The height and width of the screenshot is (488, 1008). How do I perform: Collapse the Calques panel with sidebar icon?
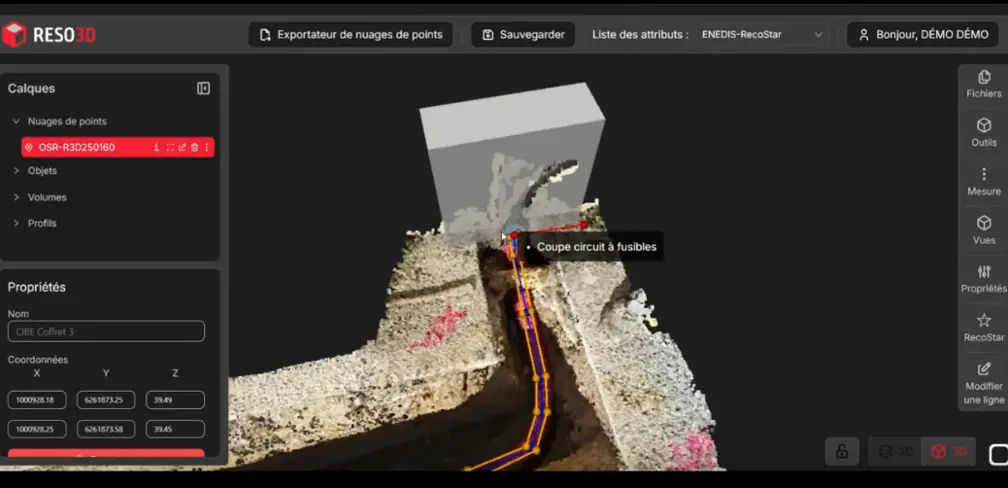pos(204,88)
